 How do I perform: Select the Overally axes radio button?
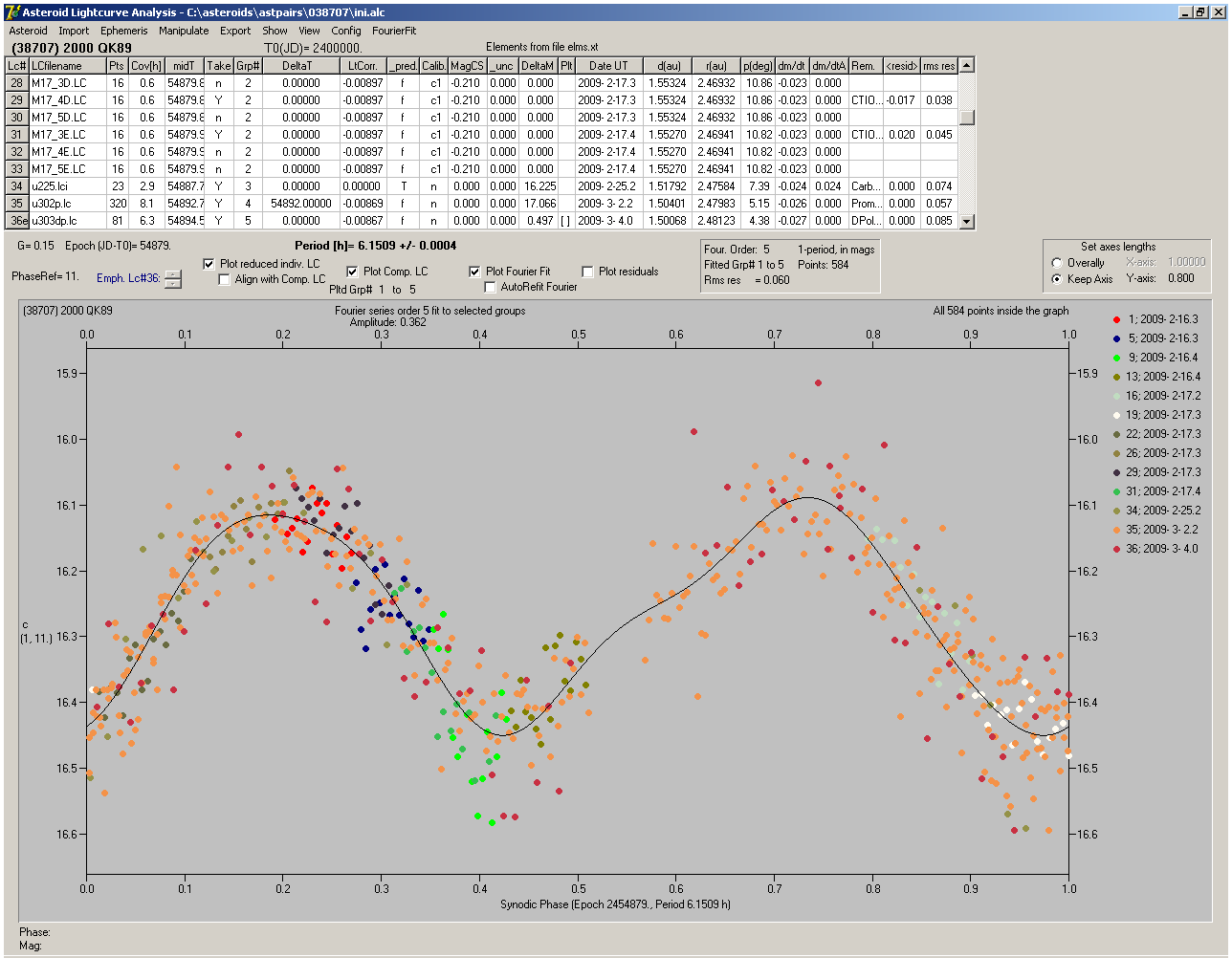[1057, 263]
